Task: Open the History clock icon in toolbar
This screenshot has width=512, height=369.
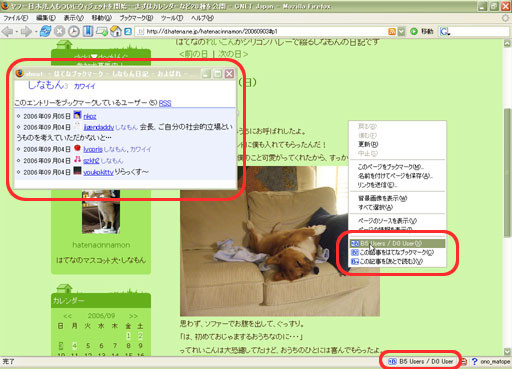Action: pyautogui.click(x=74, y=32)
